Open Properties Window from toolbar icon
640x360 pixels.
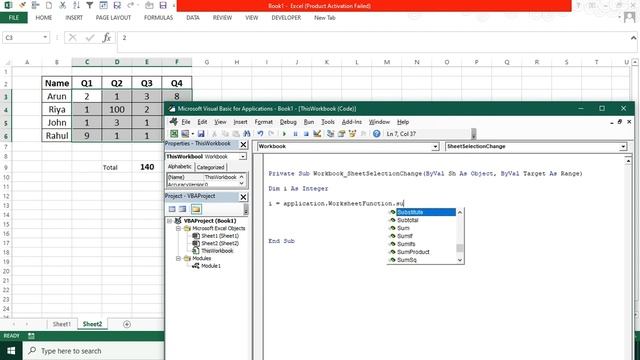[342, 133]
